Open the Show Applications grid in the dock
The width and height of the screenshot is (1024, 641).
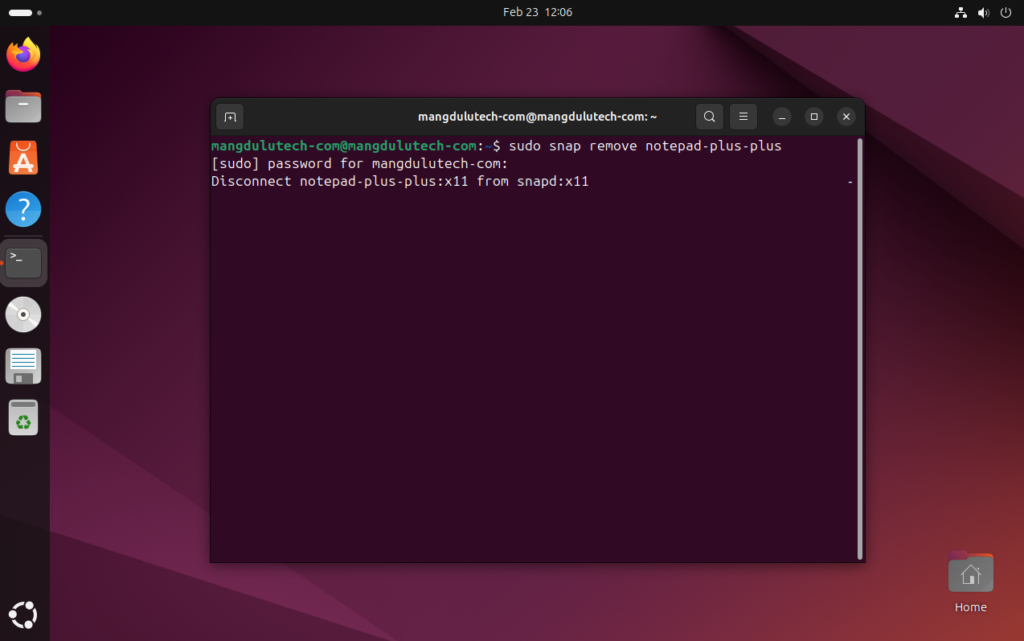click(23, 614)
